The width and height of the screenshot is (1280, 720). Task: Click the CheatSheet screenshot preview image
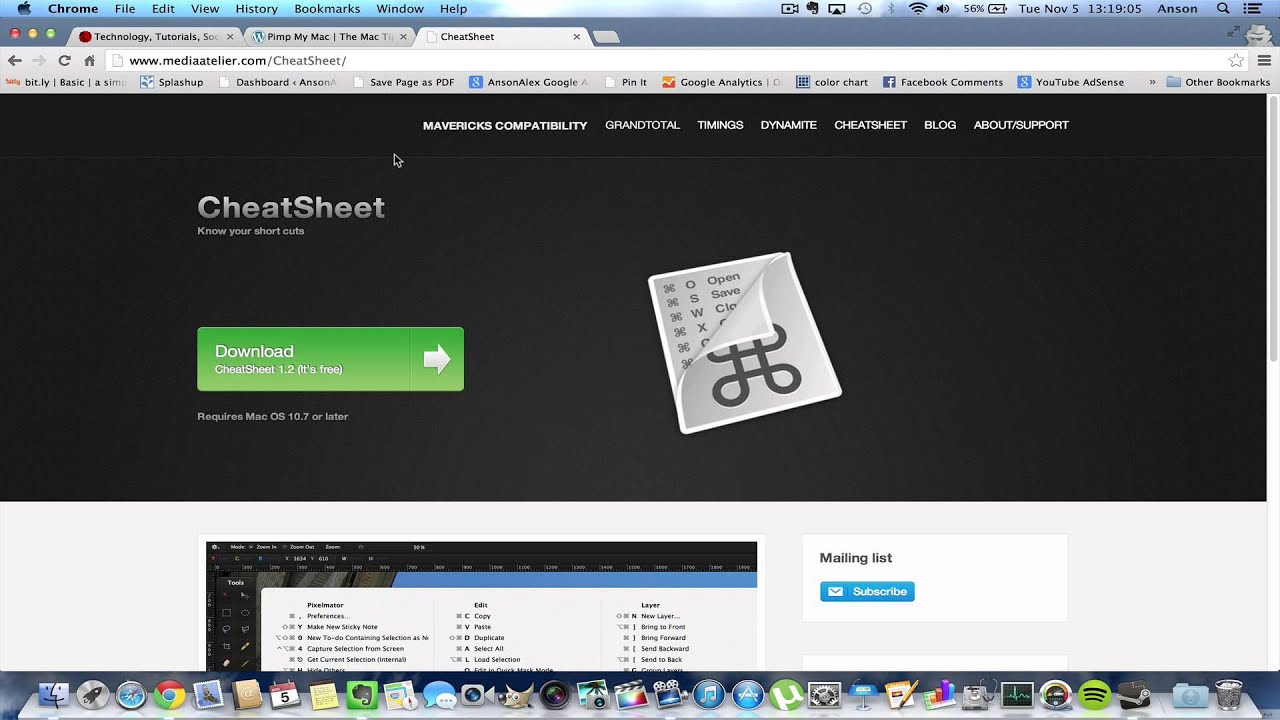point(481,606)
